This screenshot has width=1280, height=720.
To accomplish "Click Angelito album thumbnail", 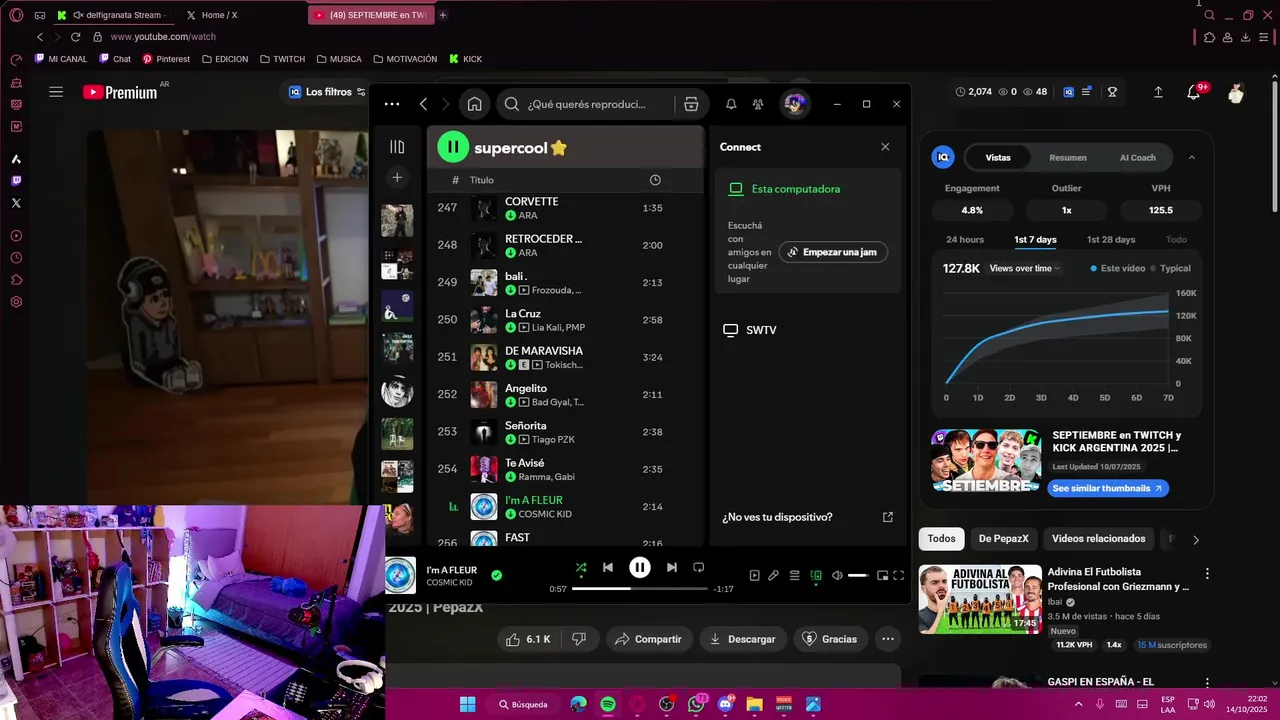I will point(484,395).
